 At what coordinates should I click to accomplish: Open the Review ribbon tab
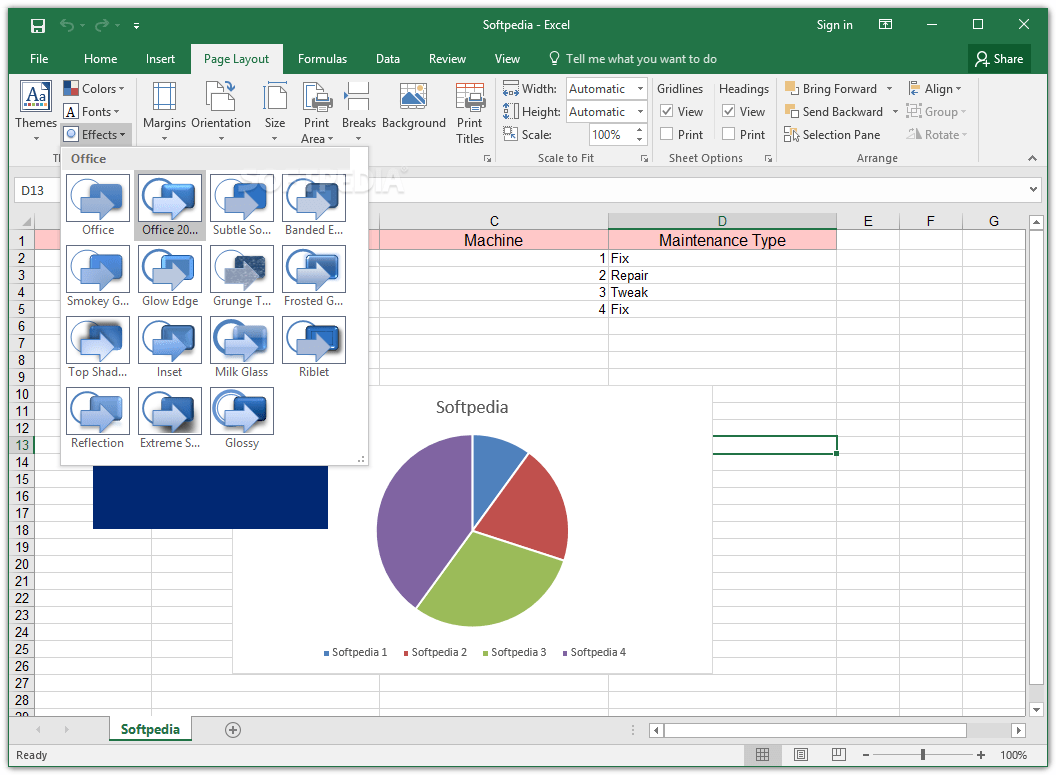447,58
